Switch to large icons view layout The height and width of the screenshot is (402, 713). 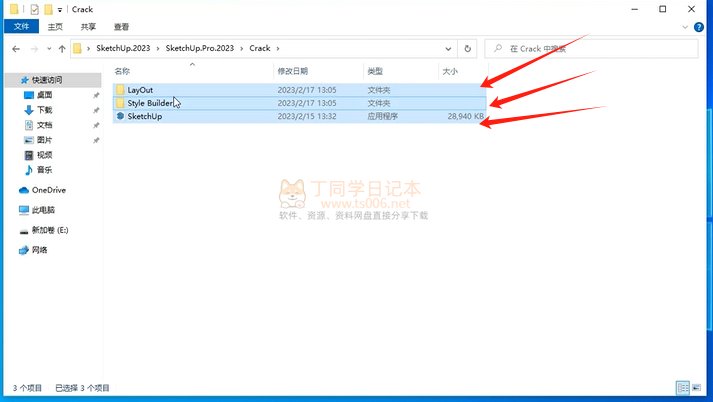697,388
